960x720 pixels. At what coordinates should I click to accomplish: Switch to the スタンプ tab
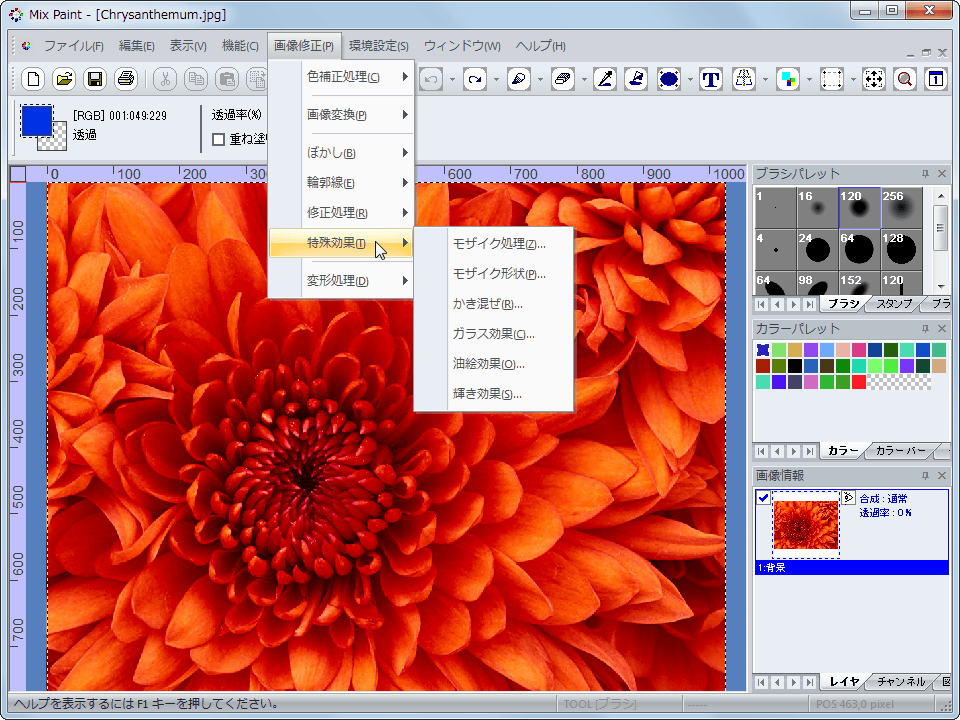pyautogui.click(x=893, y=304)
